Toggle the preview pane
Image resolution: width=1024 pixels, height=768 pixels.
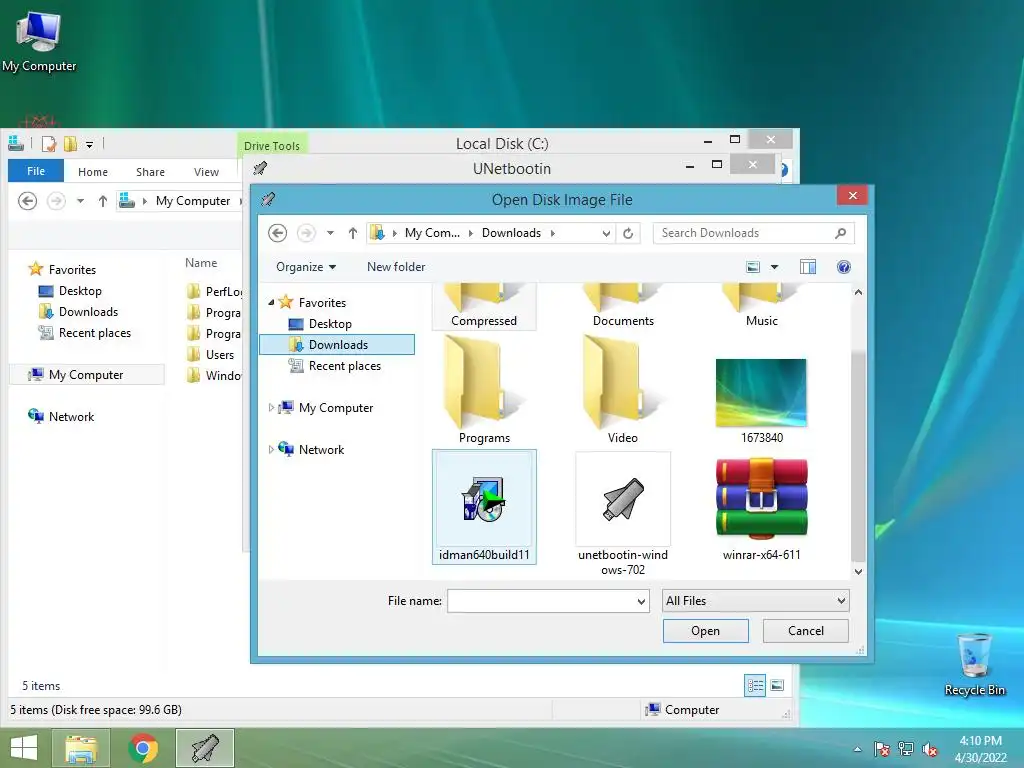(x=808, y=267)
